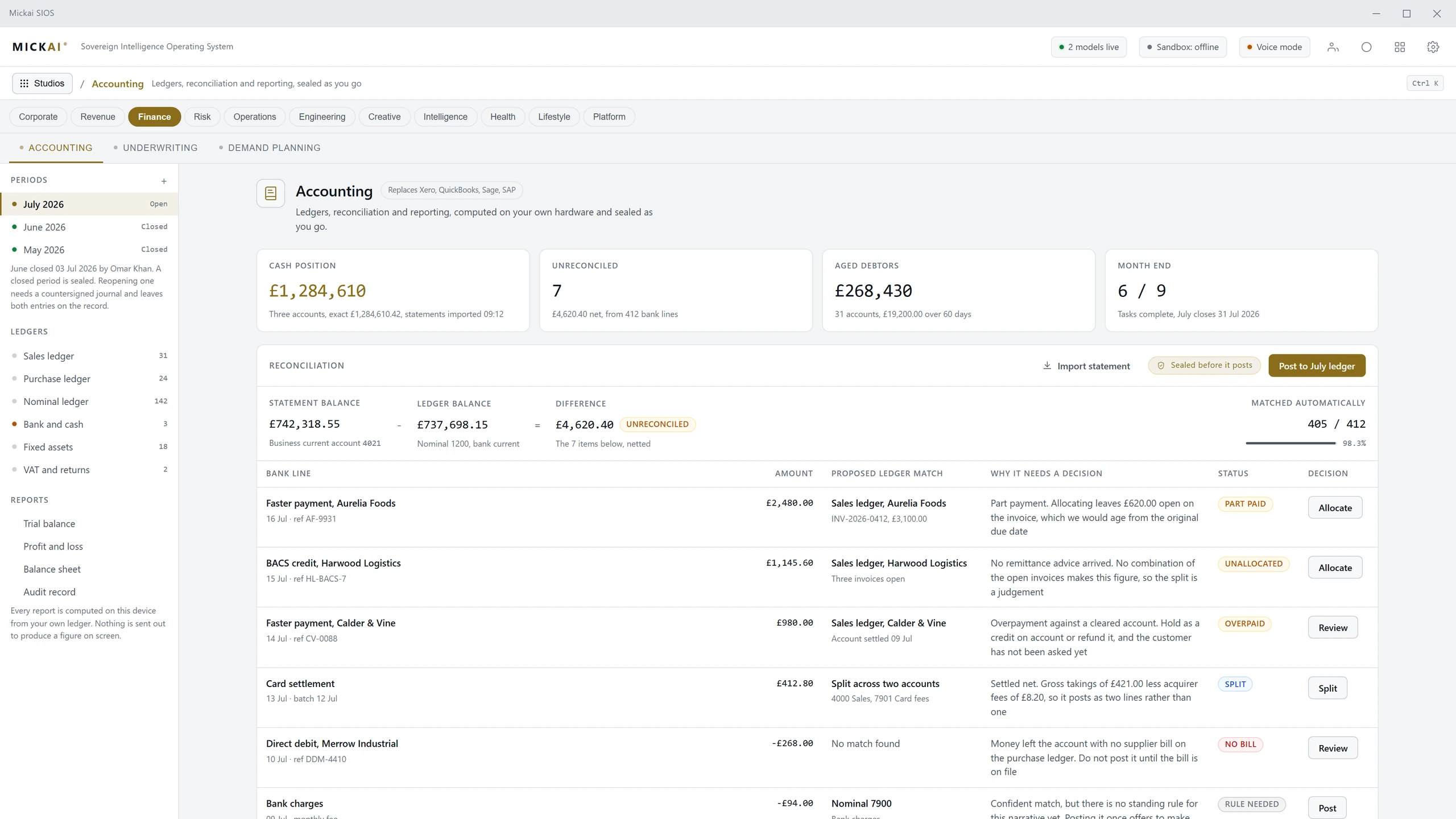Click the OVERPAID status badge
The width and height of the screenshot is (1456, 819).
click(1244, 624)
